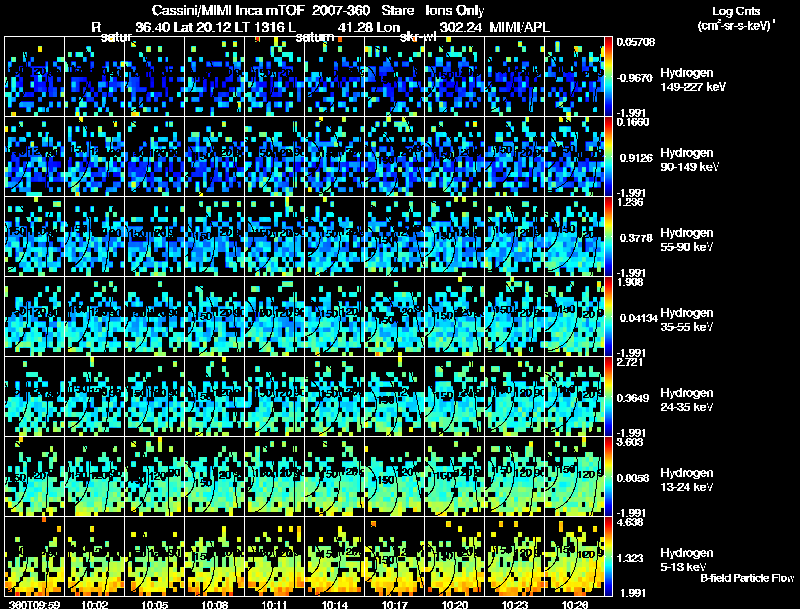The width and height of the screenshot is (800, 609).
Task: Click the '0.04134' colorbar value
Action: pos(639,318)
